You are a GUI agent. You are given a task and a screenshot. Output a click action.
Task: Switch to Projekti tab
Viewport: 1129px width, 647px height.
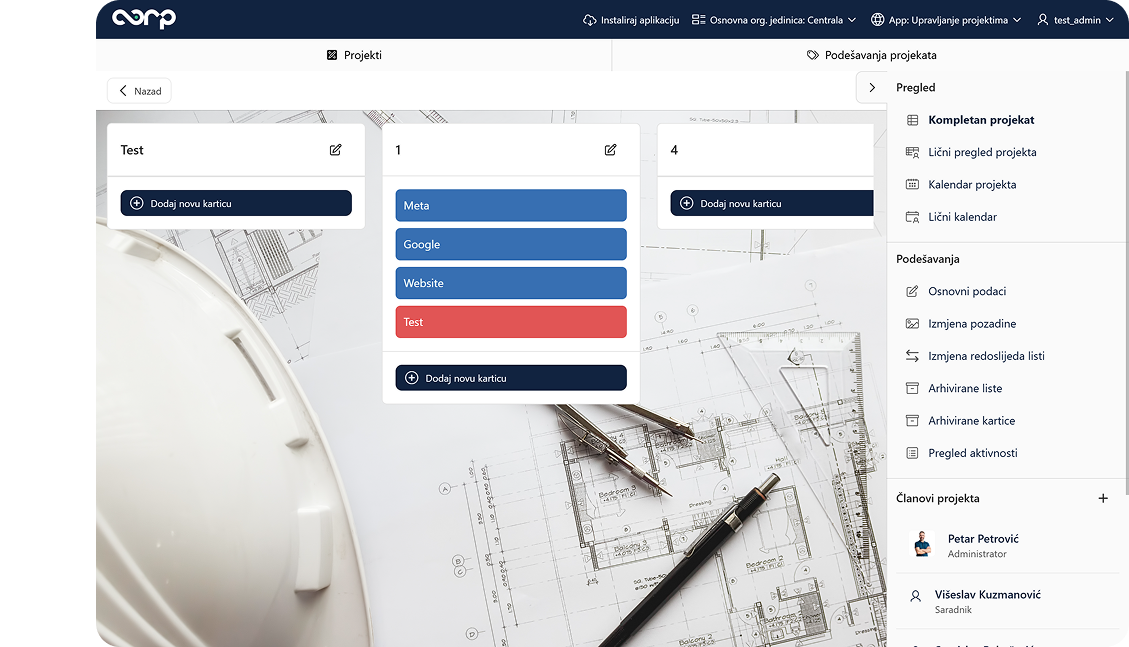[354, 56]
